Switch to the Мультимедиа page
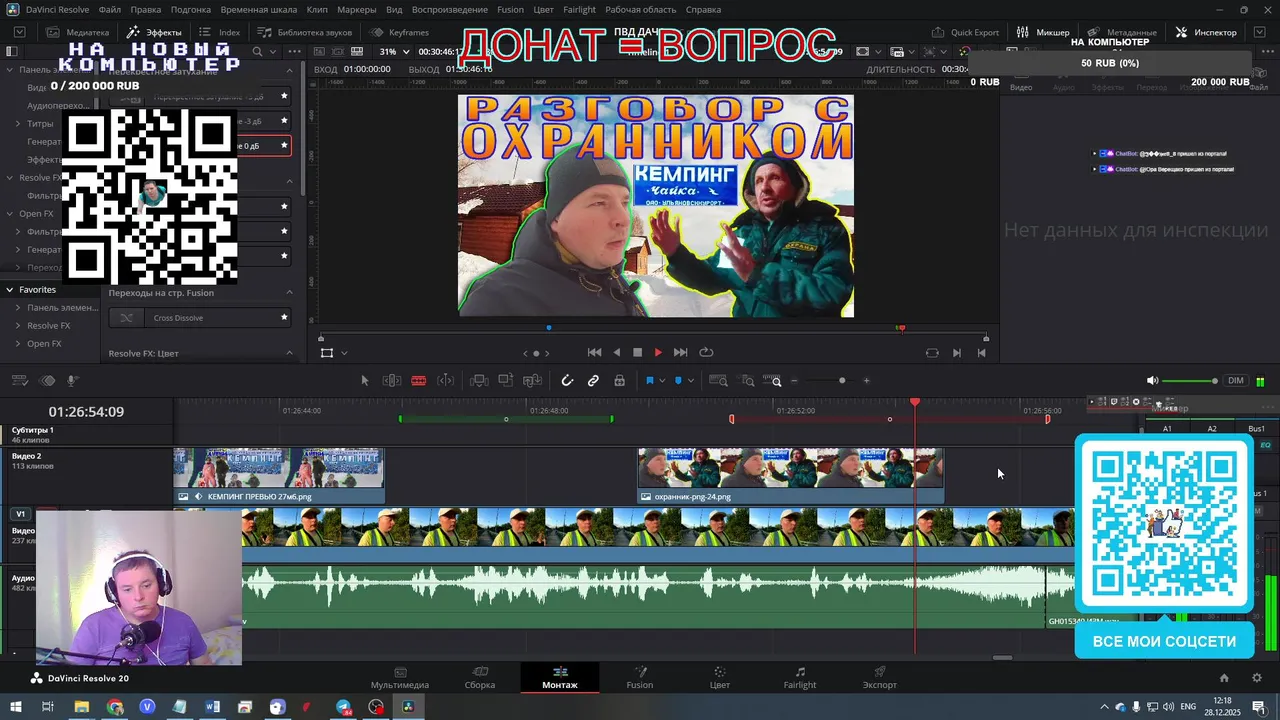This screenshot has width=1280, height=720. 400,677
